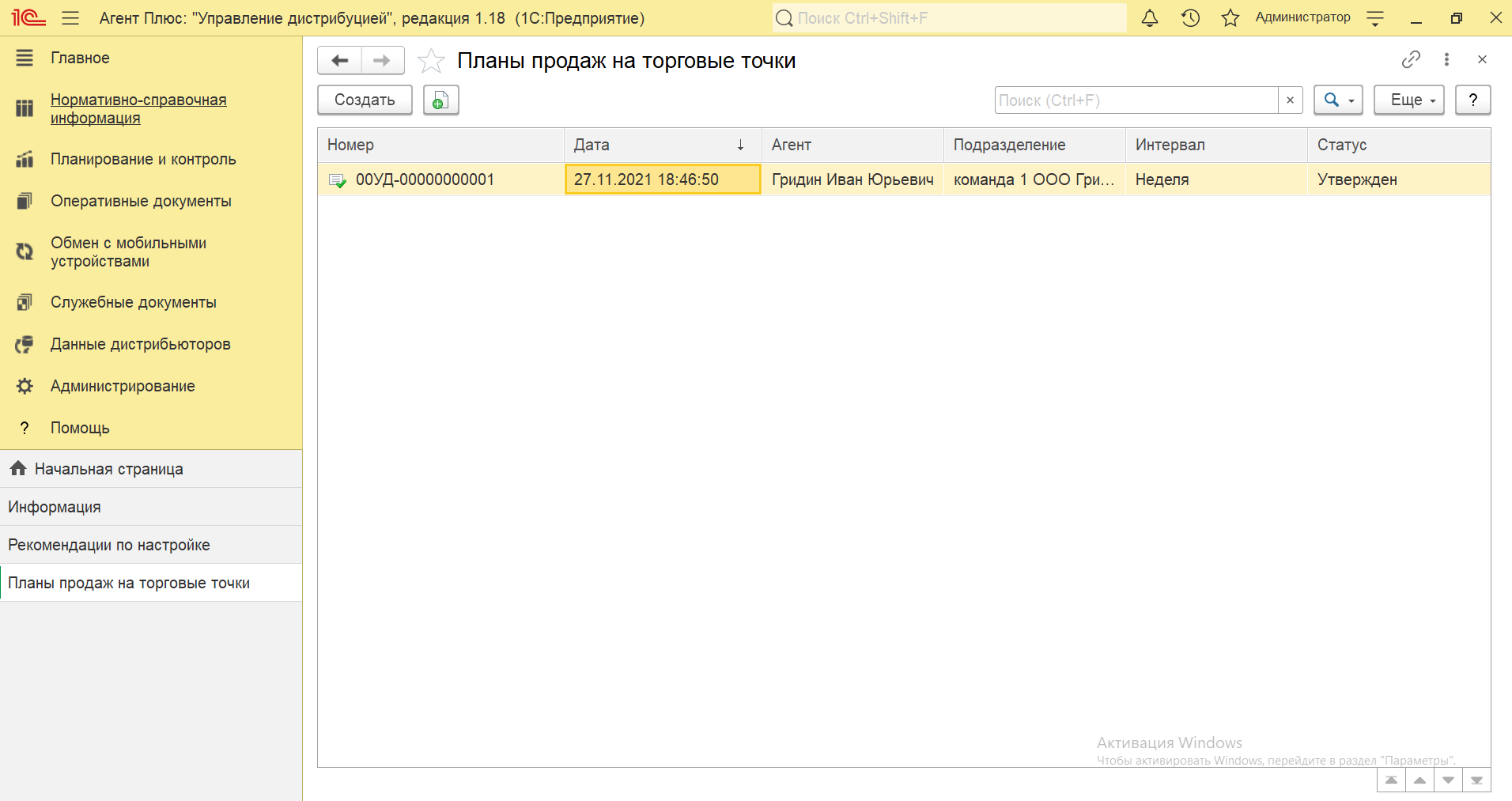Switch to Начальная страница tab

coord(108,469)
